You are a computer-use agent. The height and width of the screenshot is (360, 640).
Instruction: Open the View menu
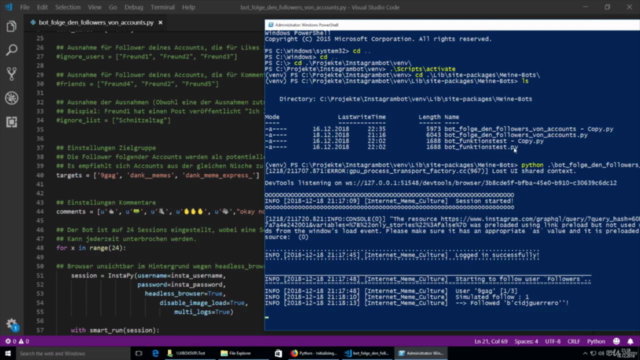coord(94,7)
